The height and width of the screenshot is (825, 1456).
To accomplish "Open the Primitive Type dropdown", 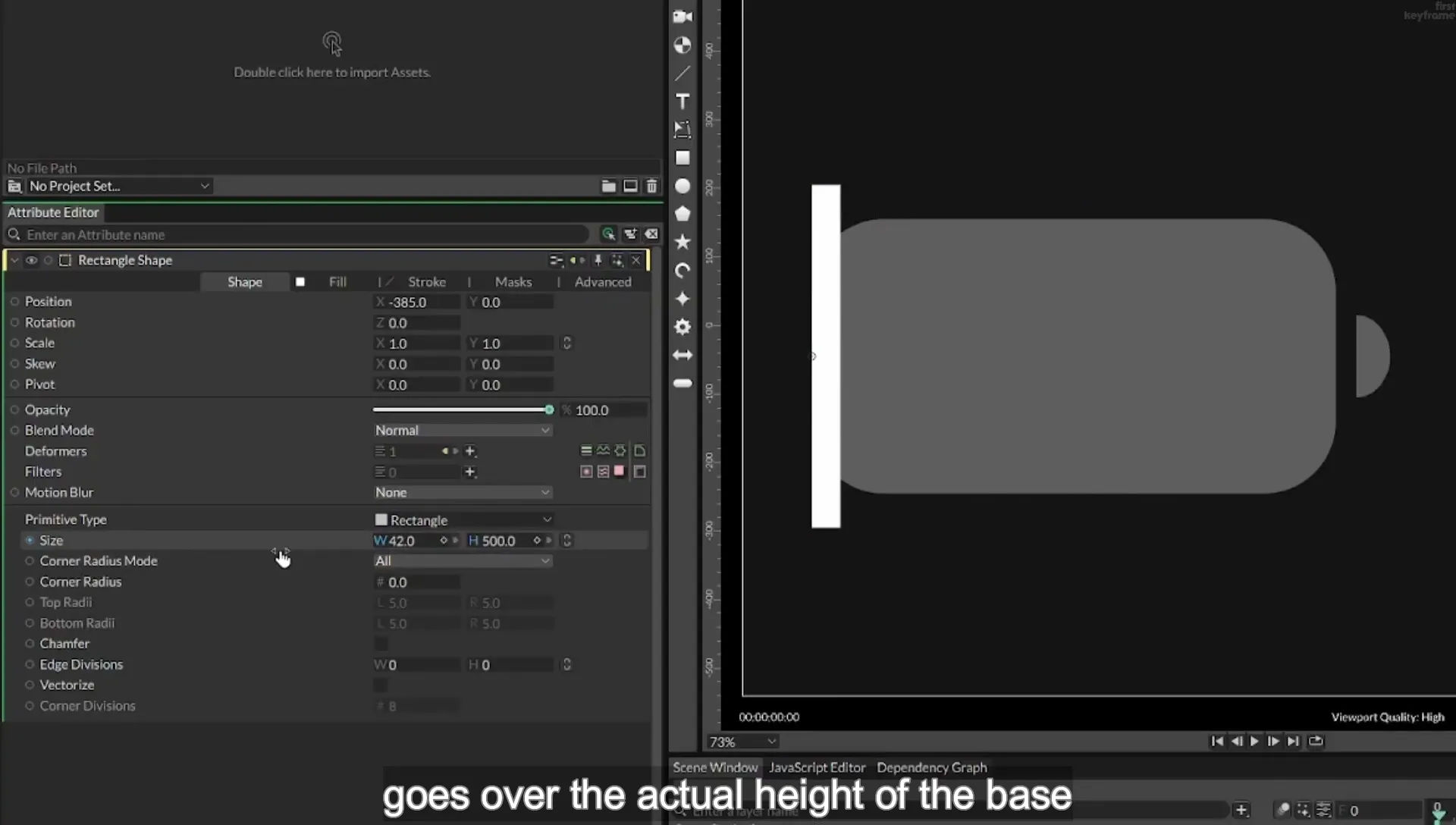I will click(x=463, y=520).
